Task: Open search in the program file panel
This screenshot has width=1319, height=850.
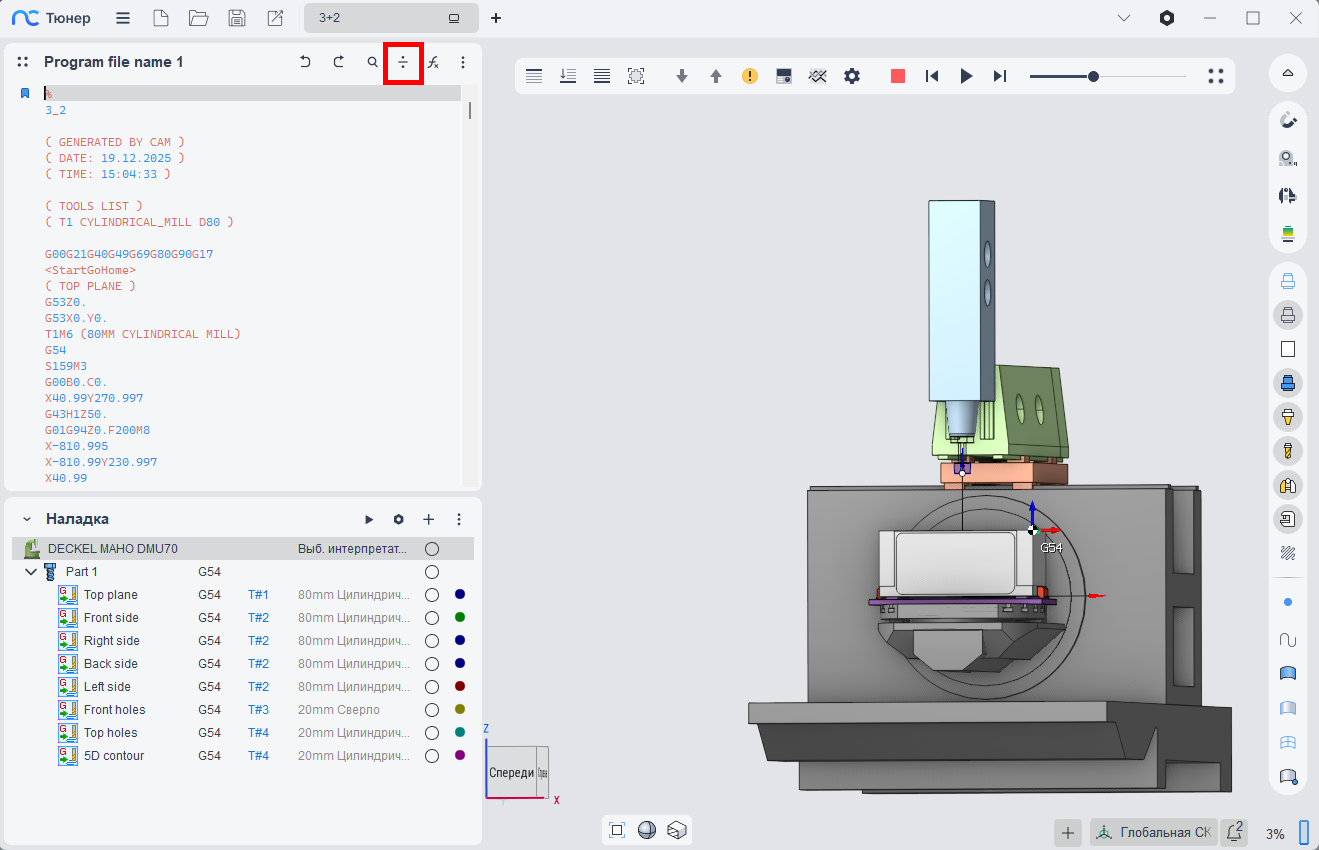Action: 373,62
